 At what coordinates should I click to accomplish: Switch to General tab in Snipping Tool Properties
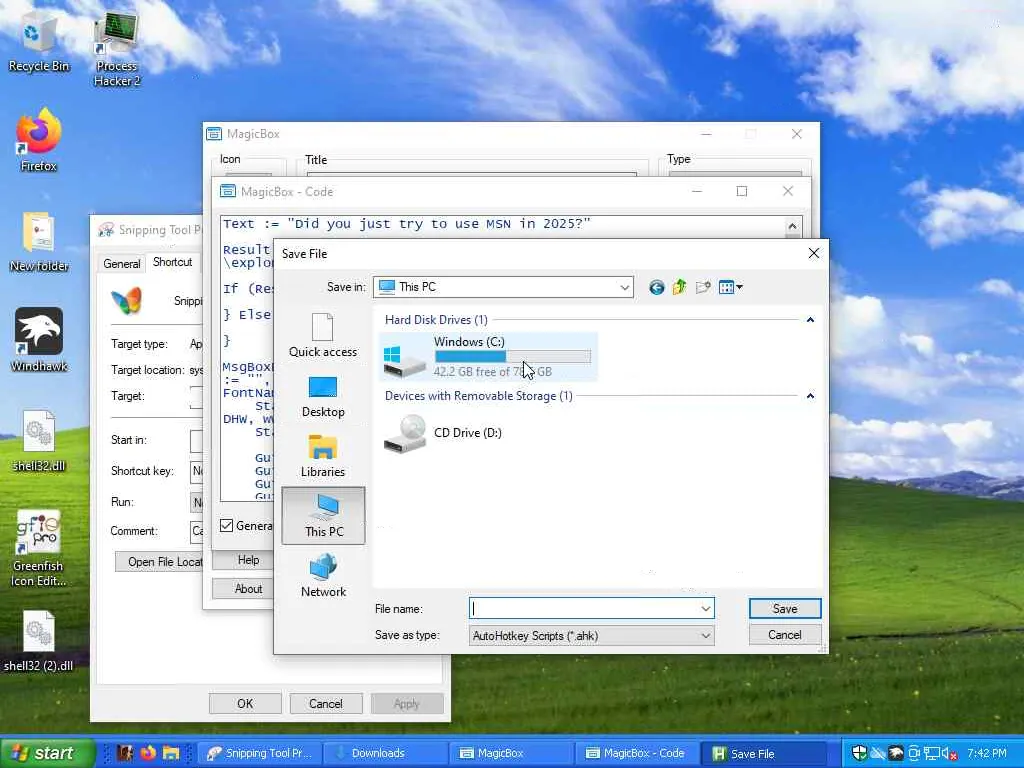click(121, 264)
